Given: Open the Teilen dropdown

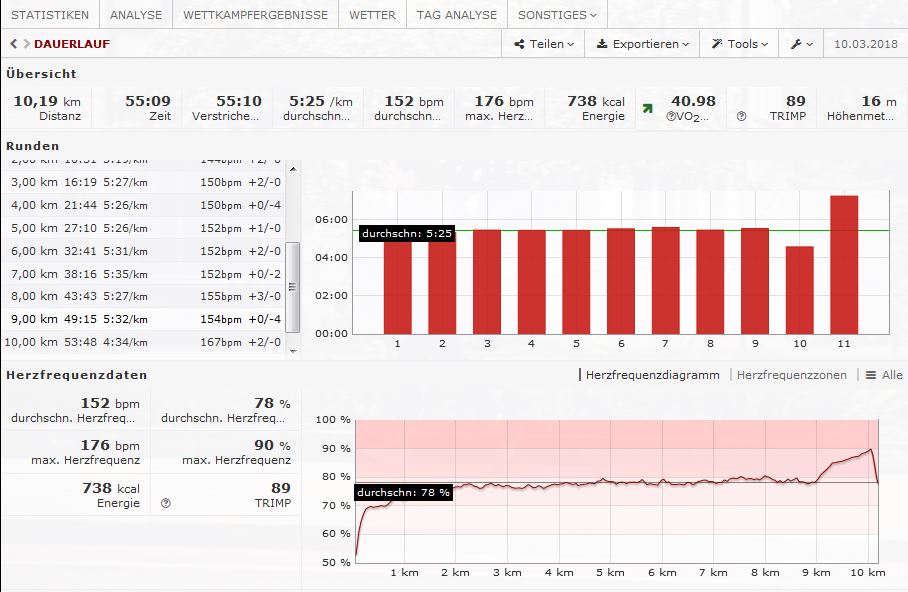Looking at the screenshot, I should click(x=544, y=44).
